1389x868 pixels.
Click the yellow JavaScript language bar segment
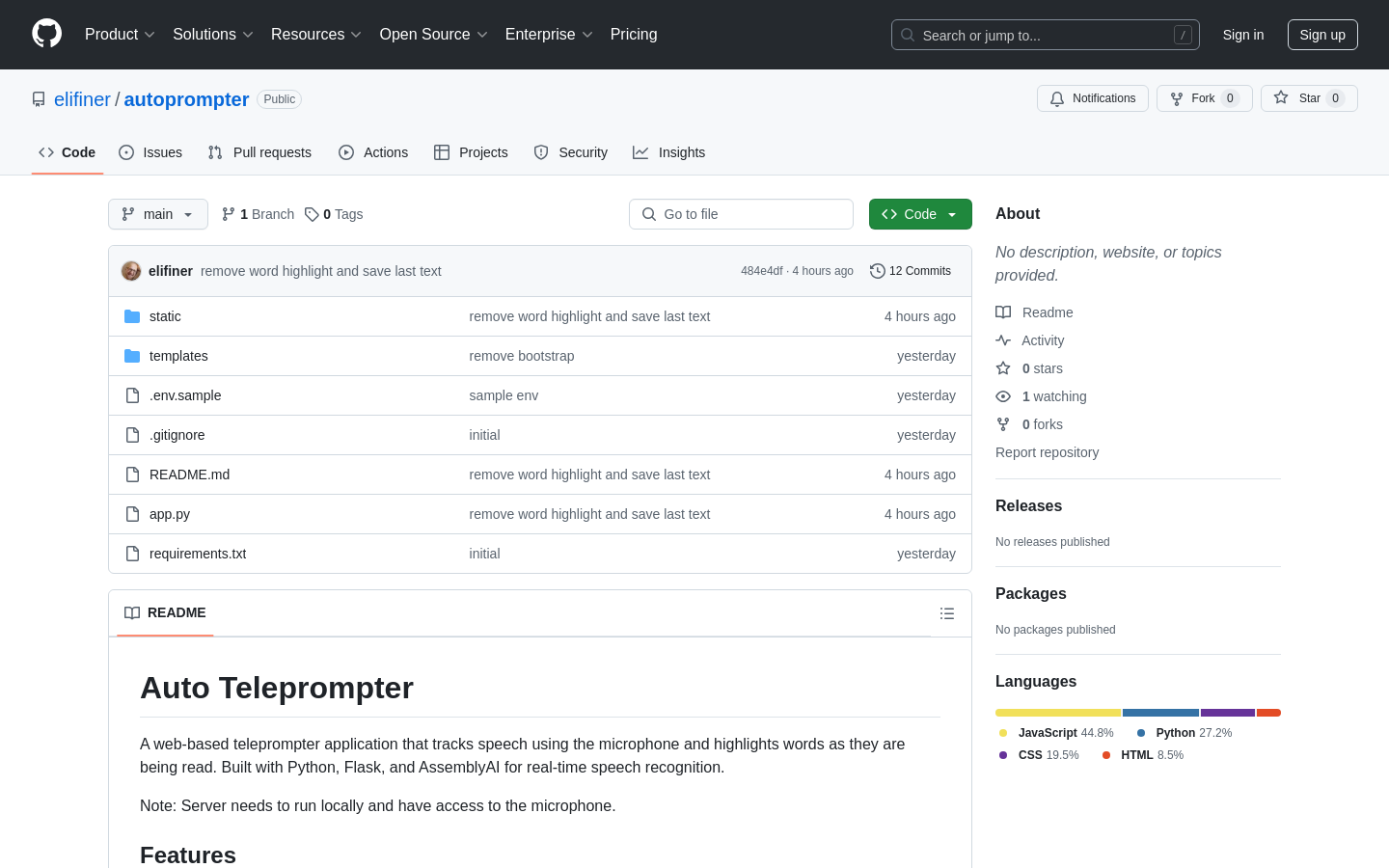[1058, 713]
